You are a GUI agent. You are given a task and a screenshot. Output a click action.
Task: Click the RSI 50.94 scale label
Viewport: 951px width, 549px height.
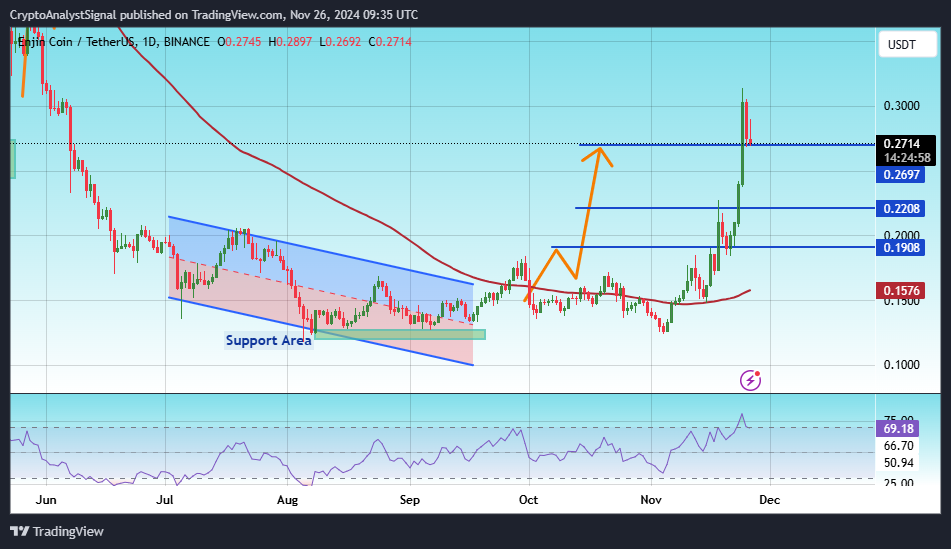(x=898, y=463)
